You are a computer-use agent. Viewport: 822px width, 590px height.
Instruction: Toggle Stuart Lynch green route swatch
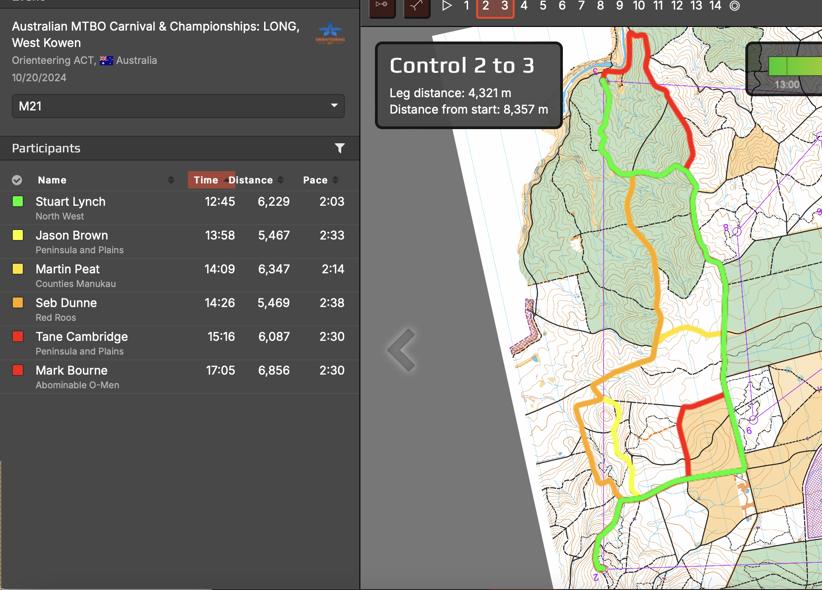coord(18,201)
